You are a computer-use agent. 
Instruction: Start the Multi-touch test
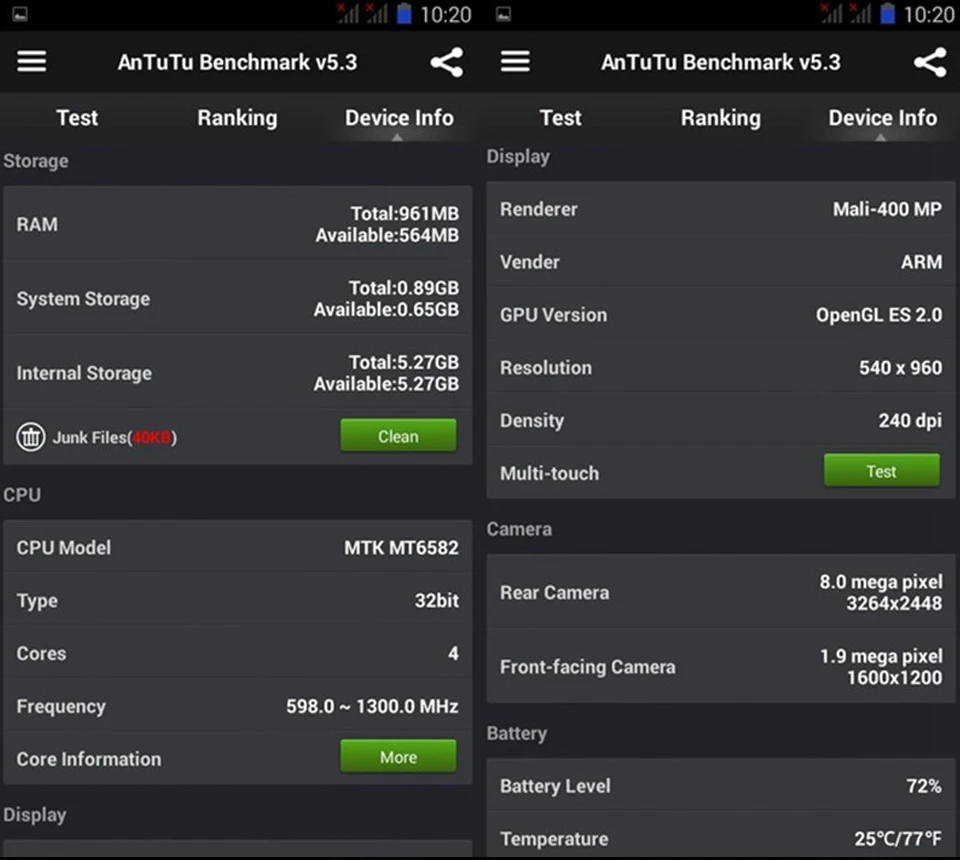(882, 471)
